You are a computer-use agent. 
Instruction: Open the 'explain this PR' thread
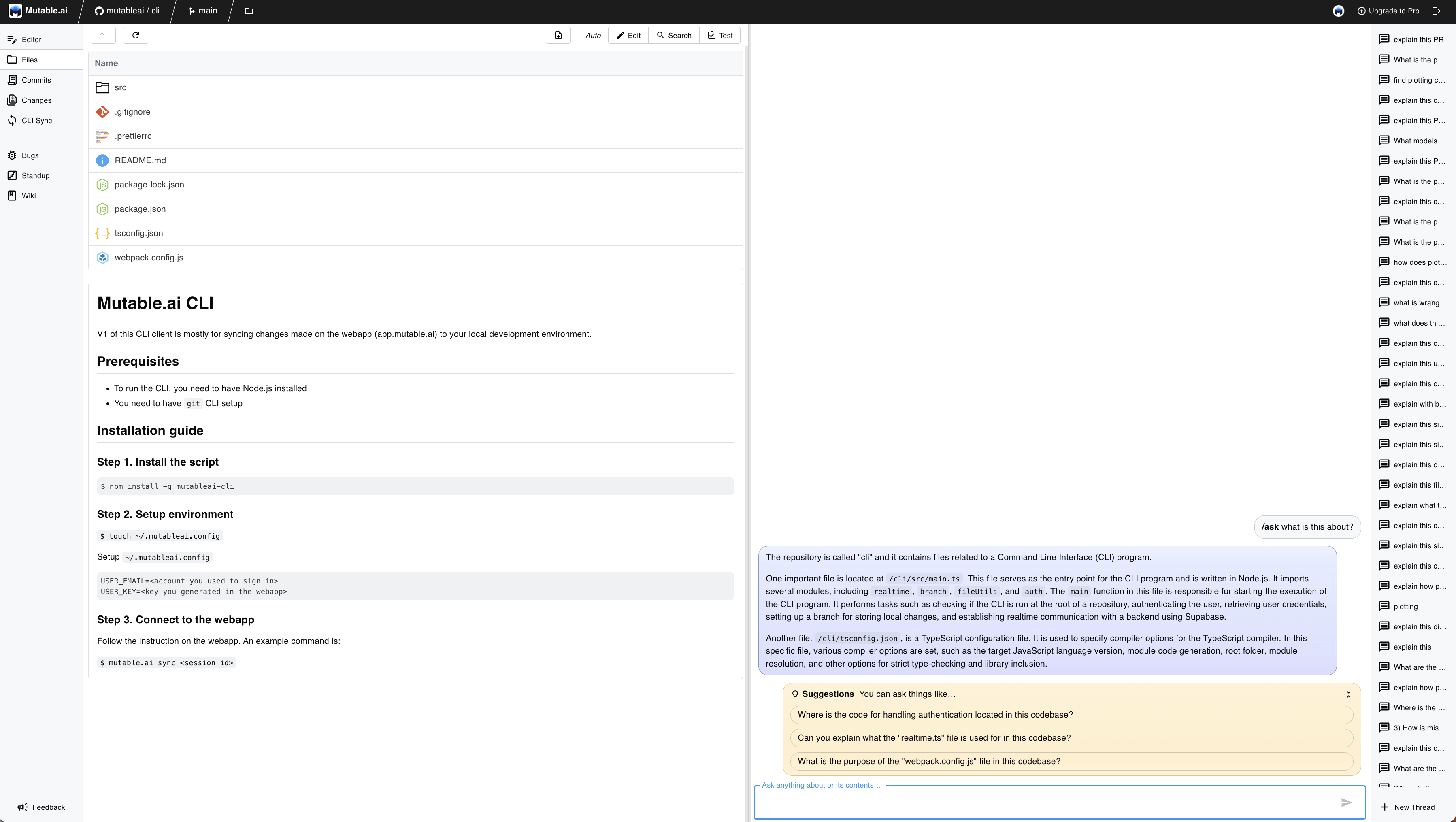pos(1413,40)
